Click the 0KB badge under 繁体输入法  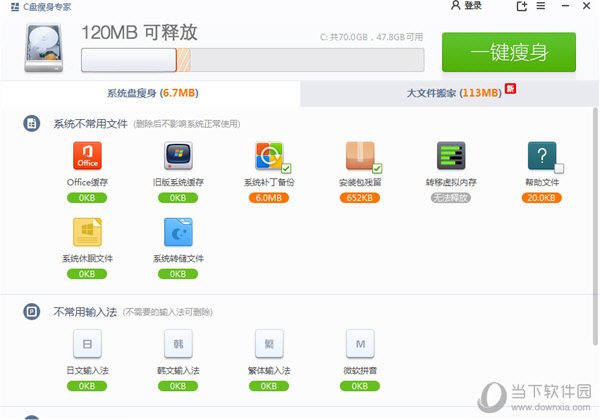[269, 386]
